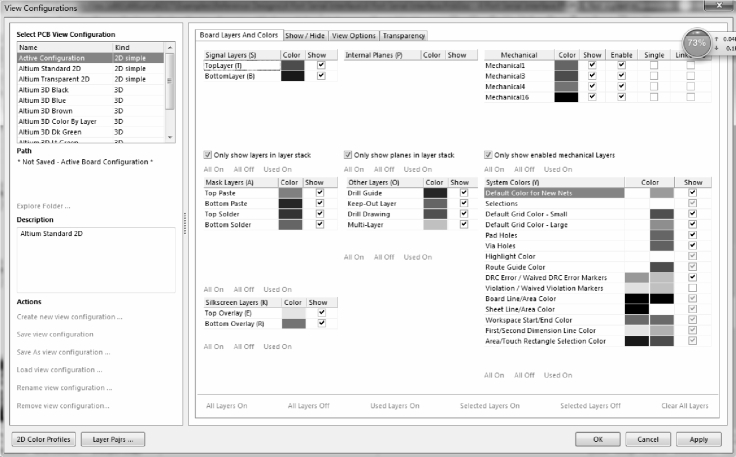This screenshot has width=736, height=457.
Task: Click Remove view configuration link
Action: [63, 406]
